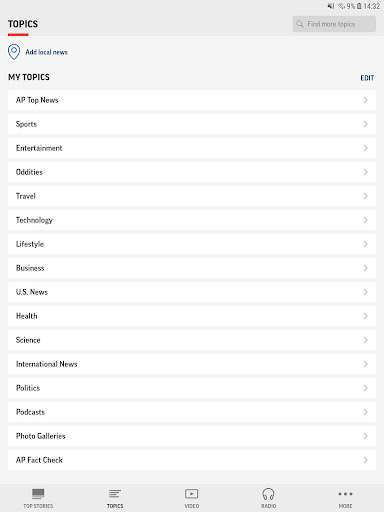
Task: Open the Video tab icon
Action: (x=192, y=494)
